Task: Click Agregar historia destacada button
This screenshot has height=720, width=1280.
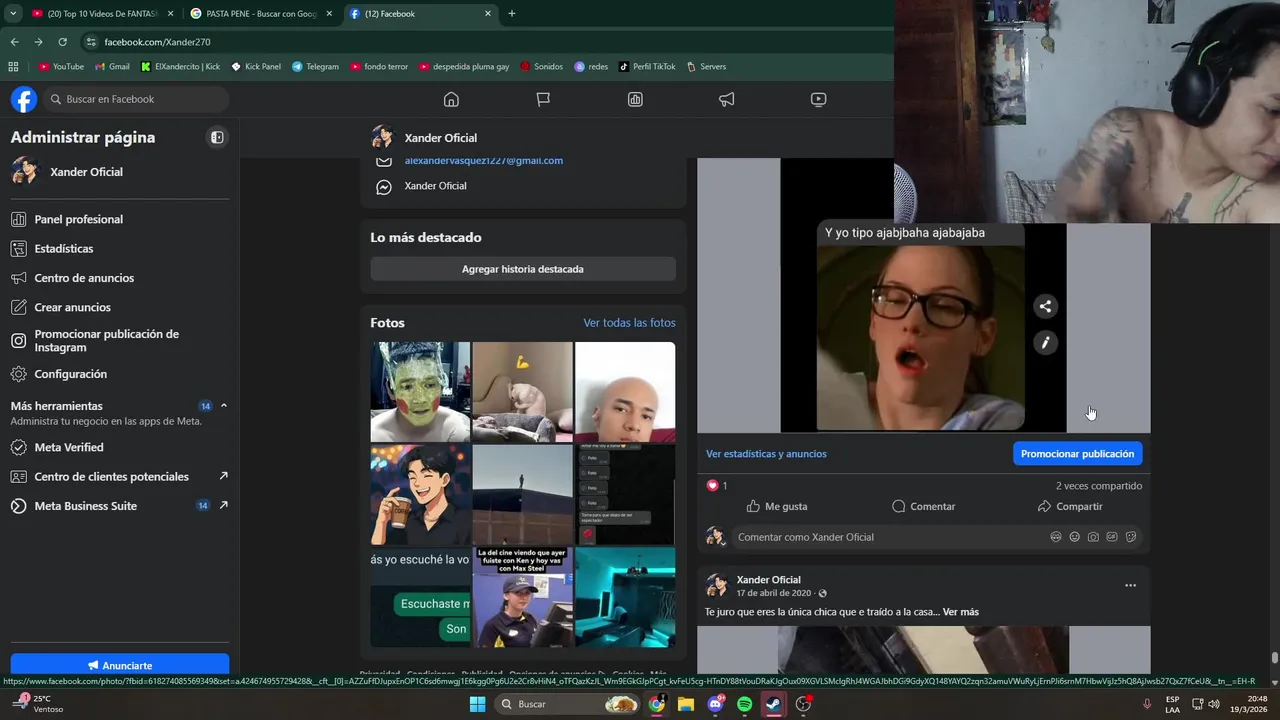Action: pos(523,269)
